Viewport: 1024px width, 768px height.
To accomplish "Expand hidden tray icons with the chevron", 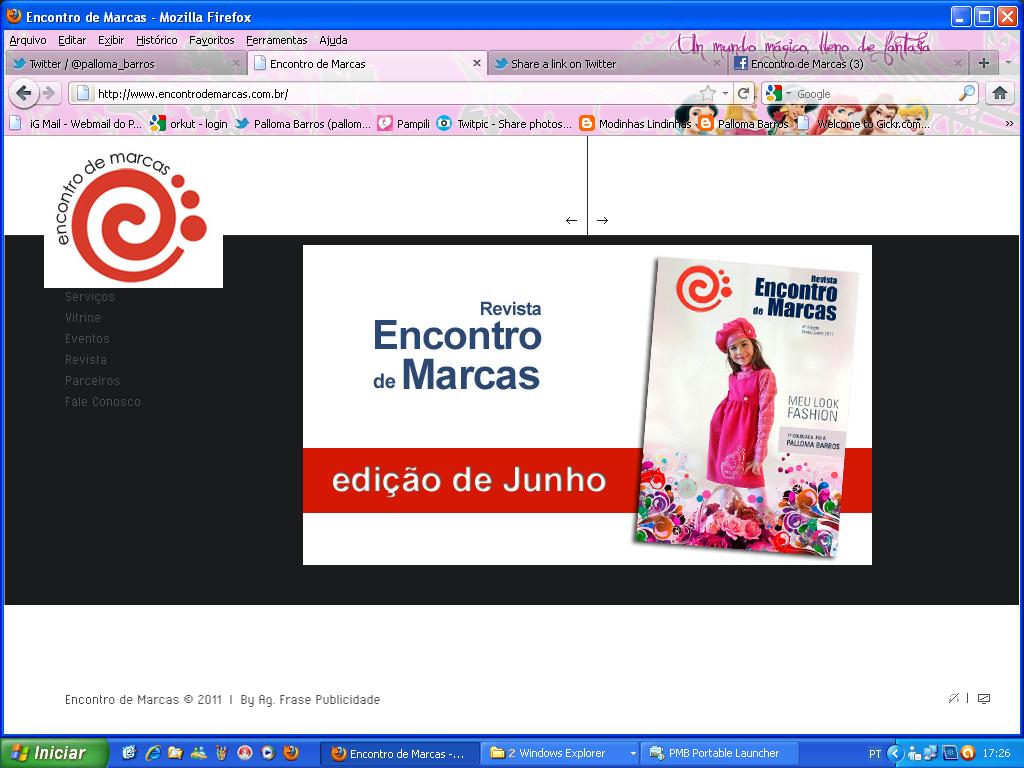I will click(895, 753).
